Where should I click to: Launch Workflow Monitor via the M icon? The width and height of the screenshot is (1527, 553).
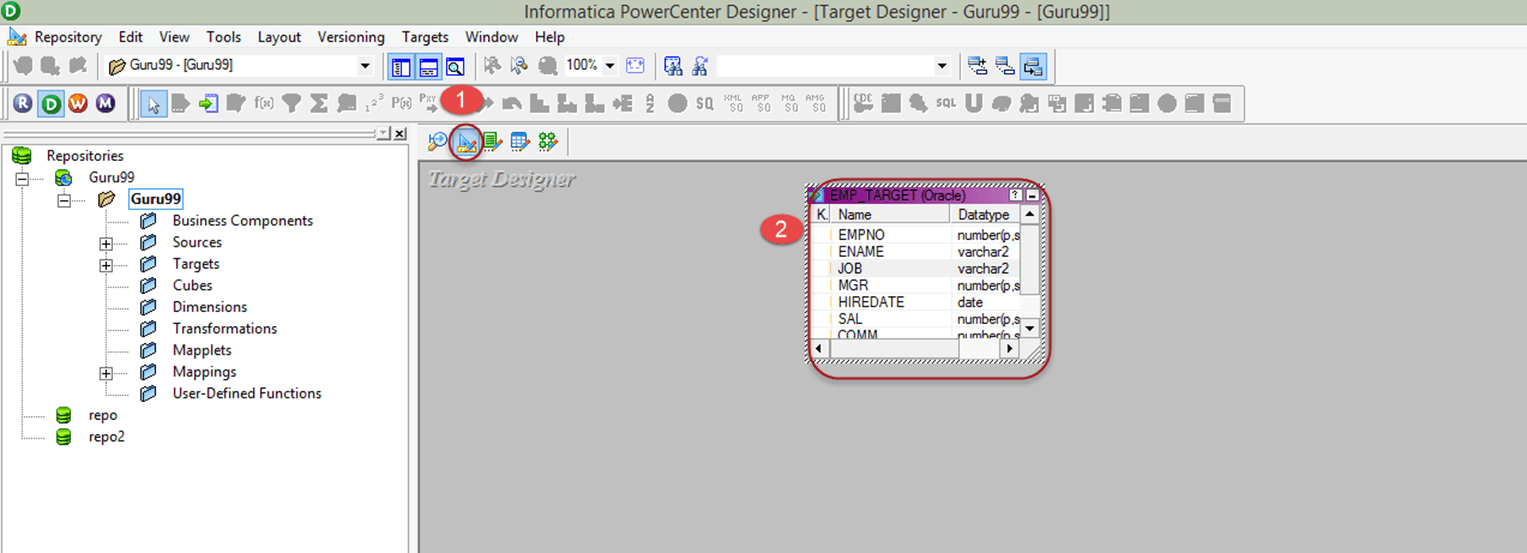click(x=105, y=103)
